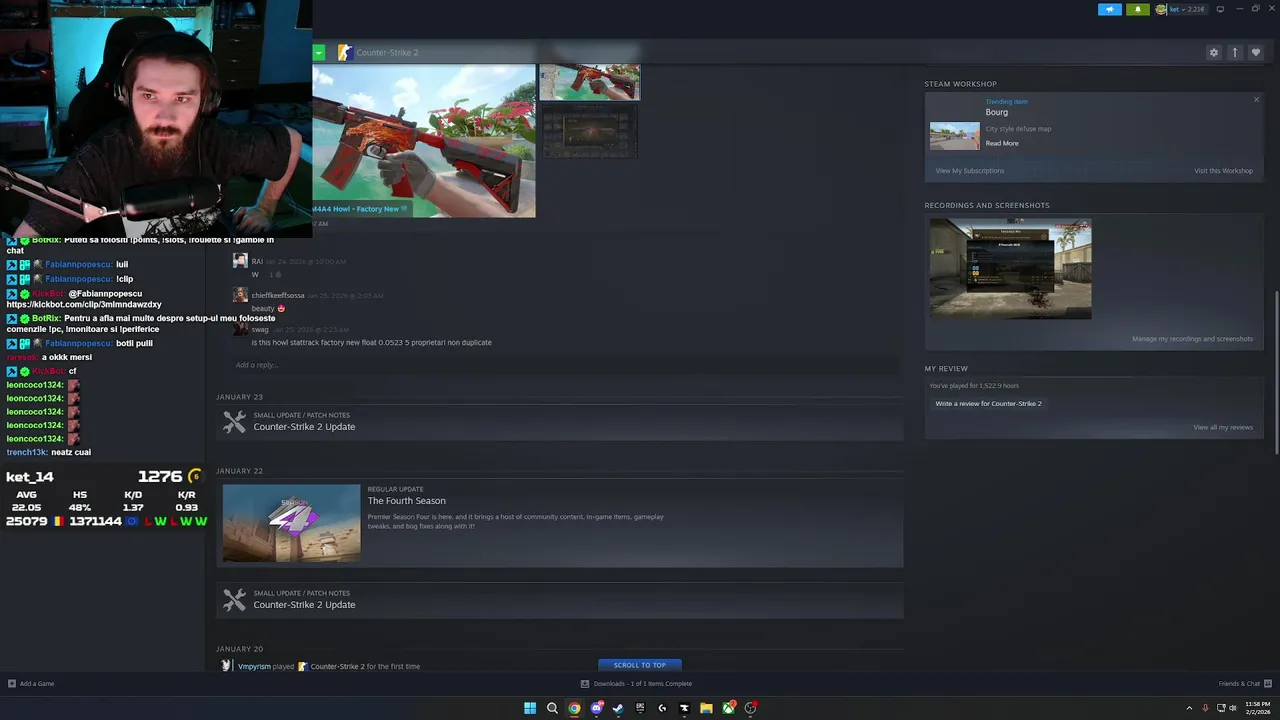1280x720 pixels.
Task: Open Steam taskbar icon
Action: [618, 708]
